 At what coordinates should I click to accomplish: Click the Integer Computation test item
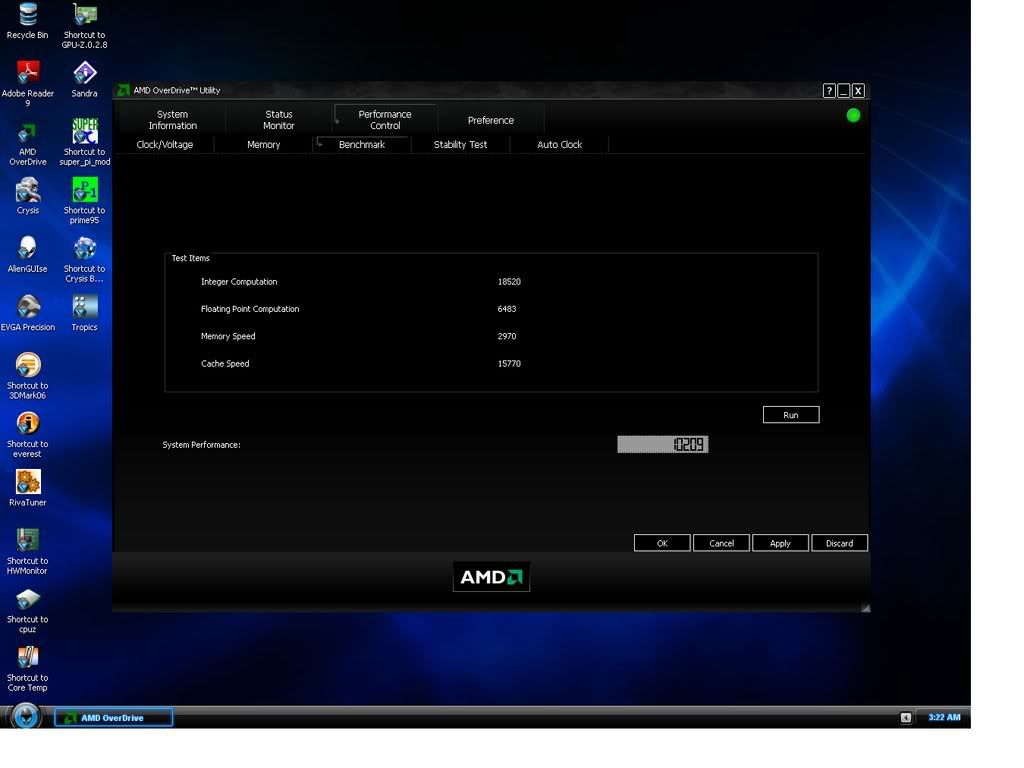tap(239, 282)
